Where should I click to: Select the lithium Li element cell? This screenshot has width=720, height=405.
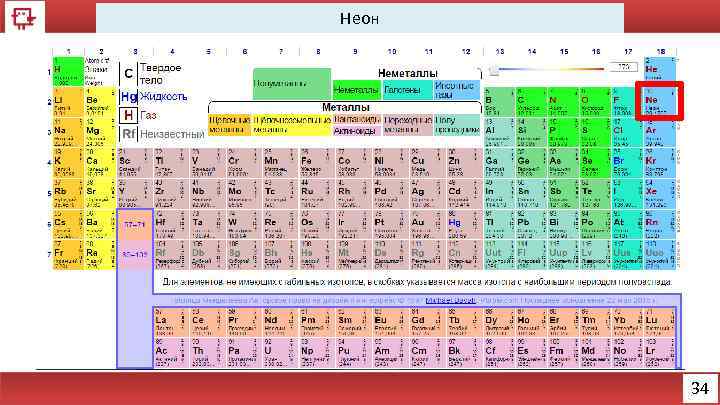pos(68,101)
